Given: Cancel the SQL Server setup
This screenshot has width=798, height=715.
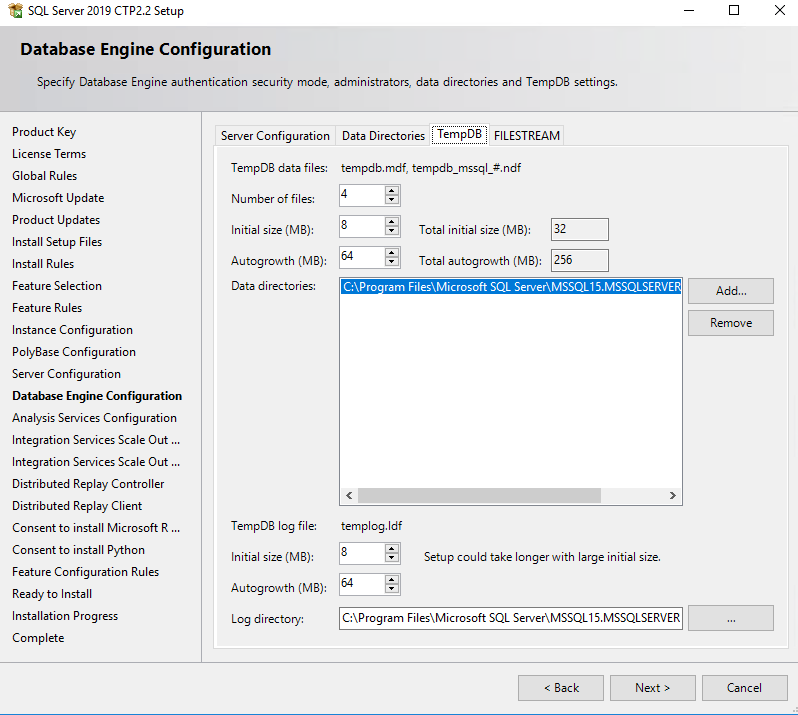Looking at the screenshot, I should (x=745, y=688).
